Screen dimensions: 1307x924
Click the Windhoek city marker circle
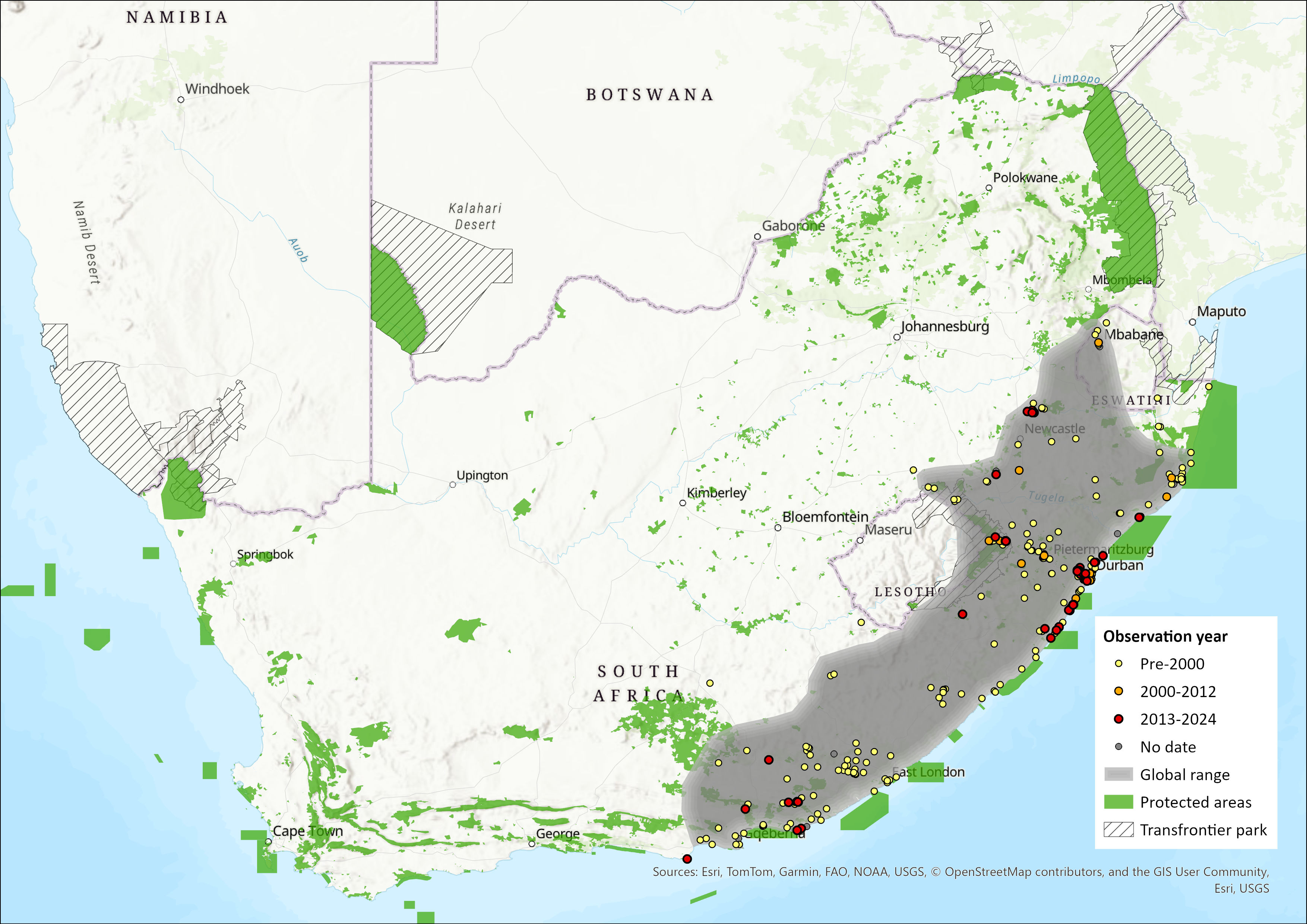181,99
